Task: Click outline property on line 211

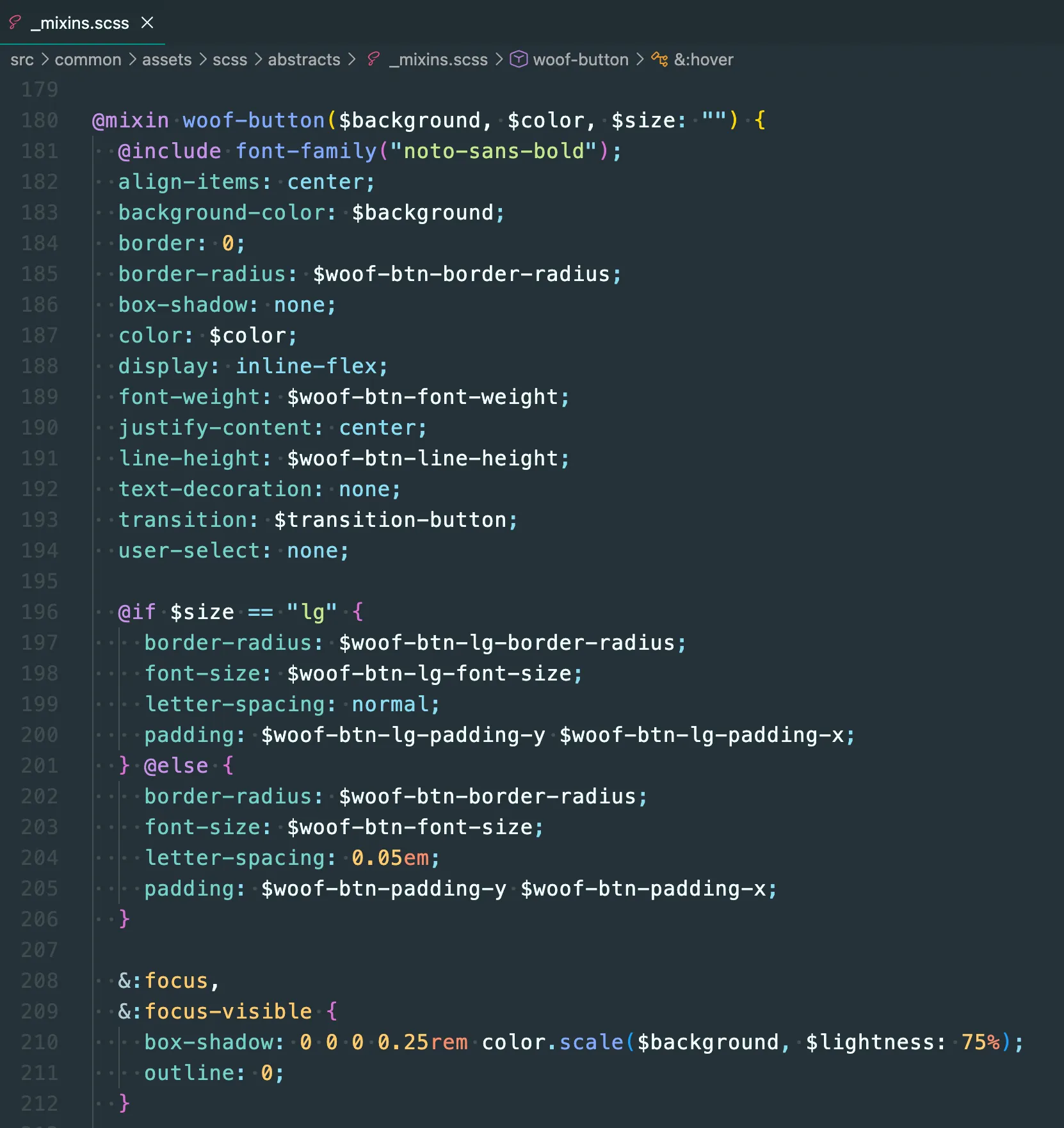Action: pos(189,1073)
